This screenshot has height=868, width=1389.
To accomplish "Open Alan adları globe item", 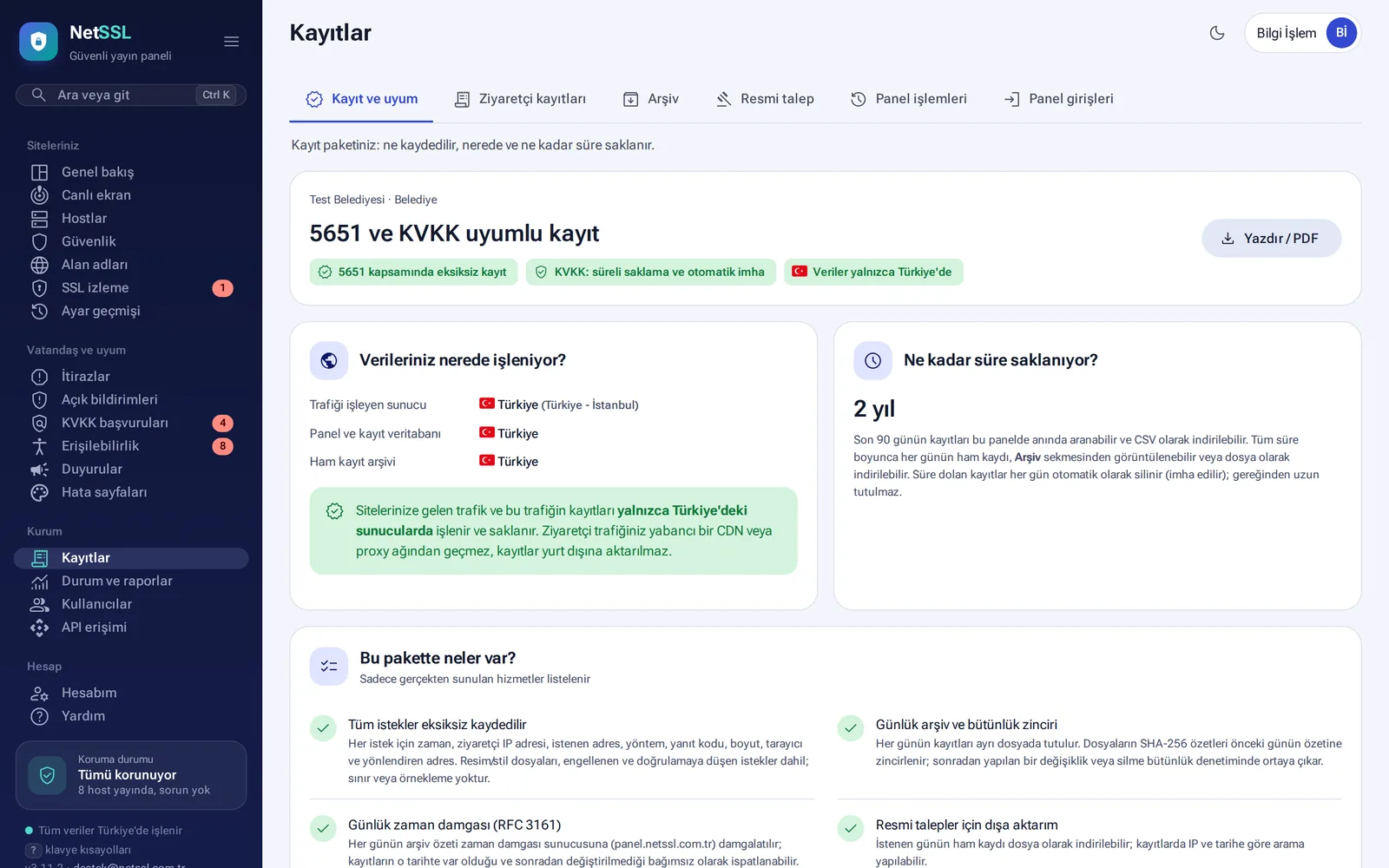I will [131, 265].
